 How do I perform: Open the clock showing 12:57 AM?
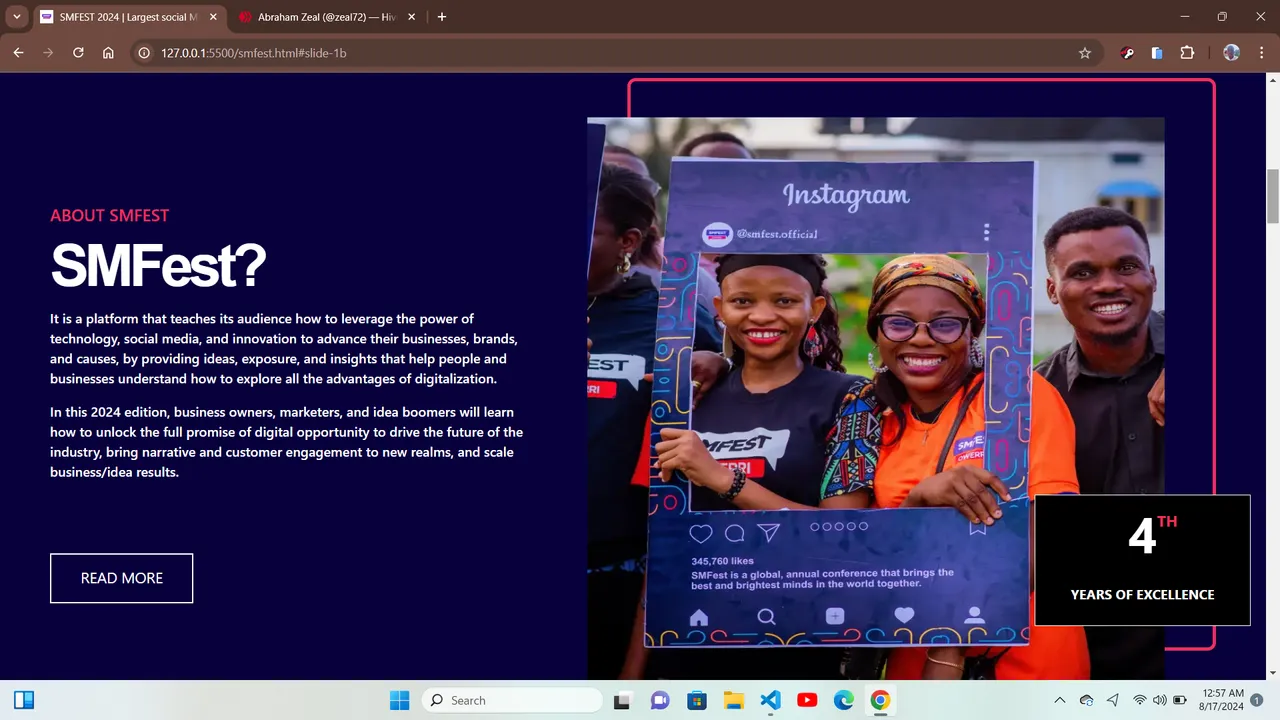[x=1222, y=700]
